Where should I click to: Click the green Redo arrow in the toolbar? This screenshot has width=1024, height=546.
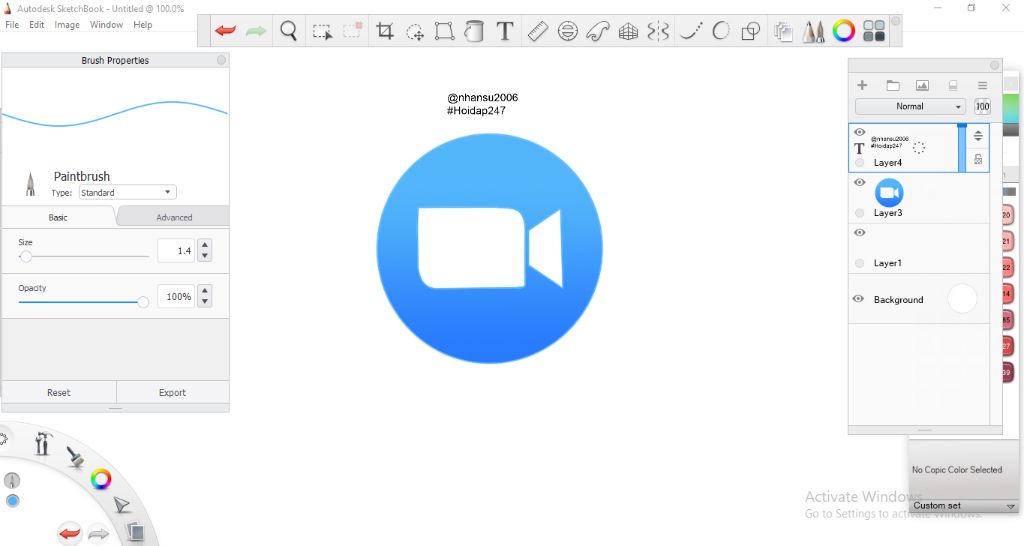click(x=256, y=31)
